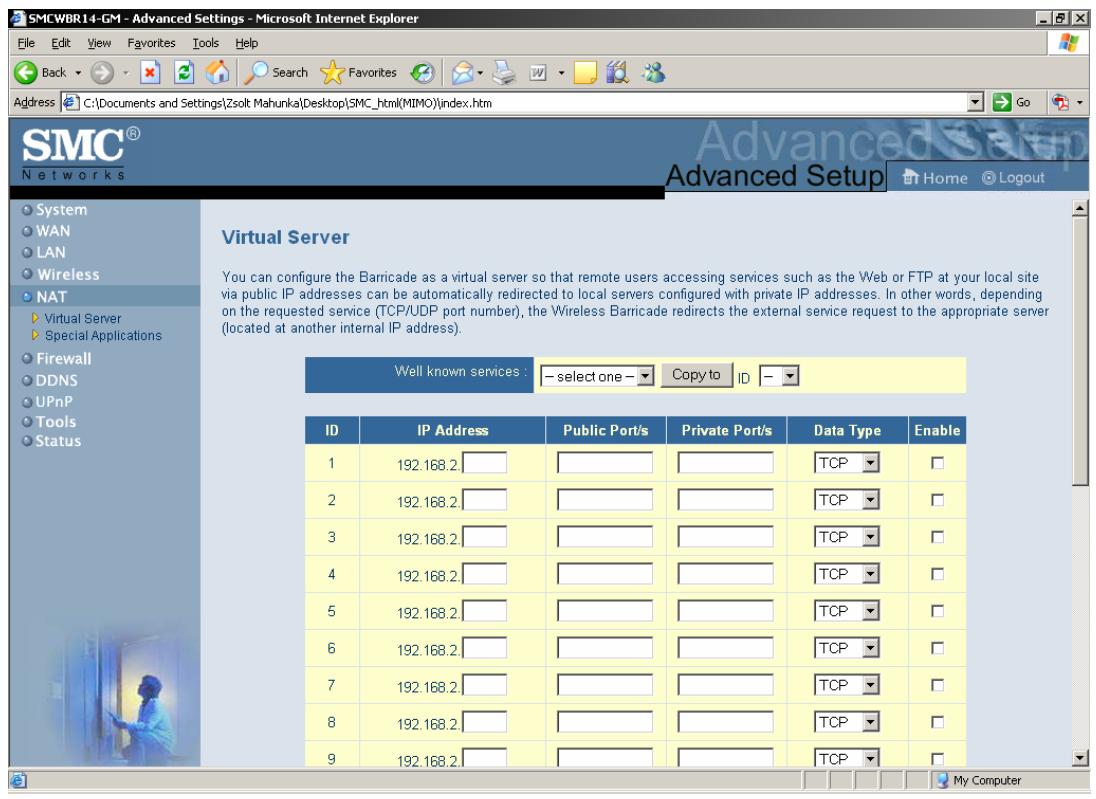
Task: Click the page icon in address bar
Action: (x=71, y=103)
